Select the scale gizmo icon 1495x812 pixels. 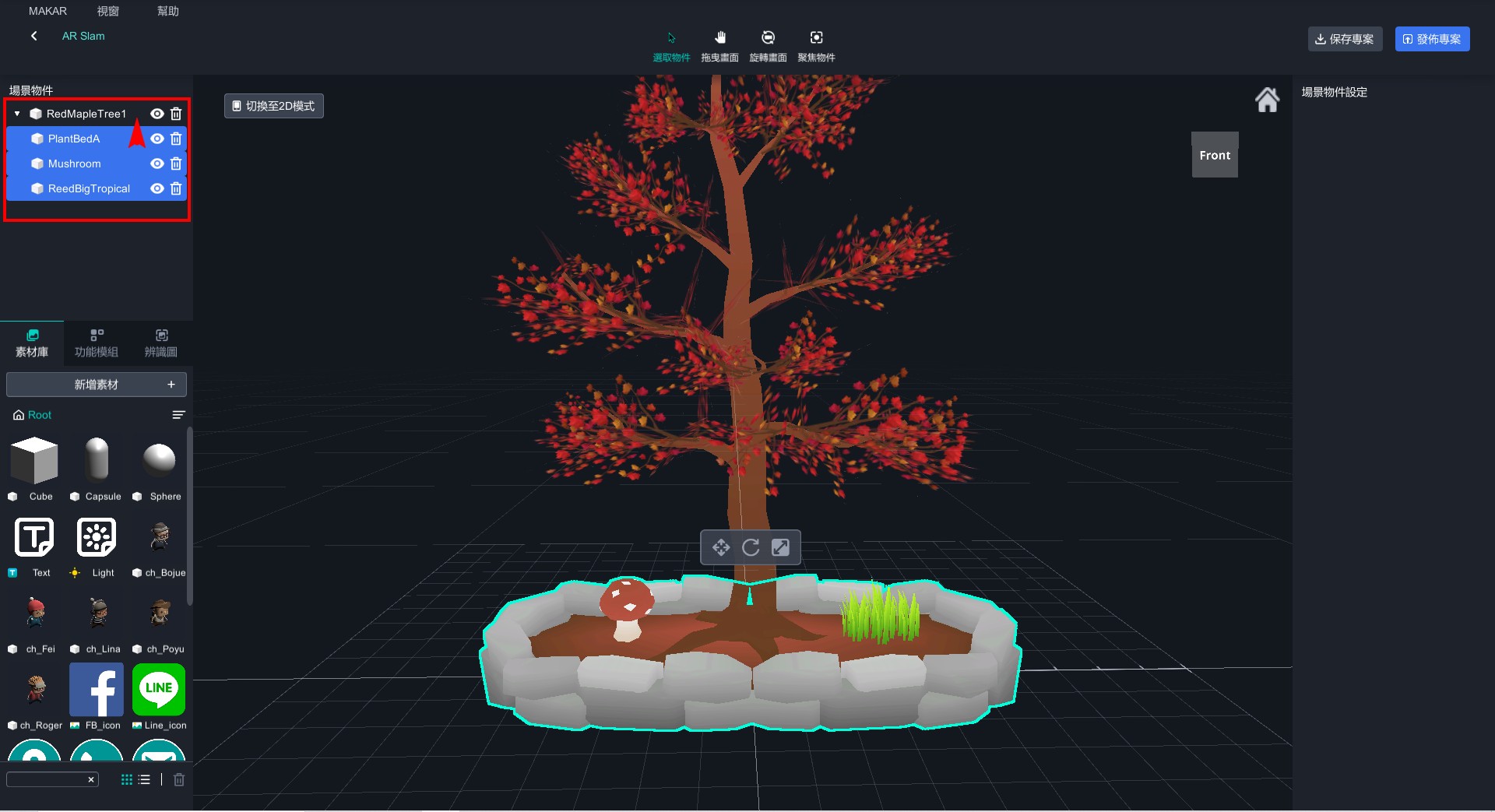tap(780, 547)
